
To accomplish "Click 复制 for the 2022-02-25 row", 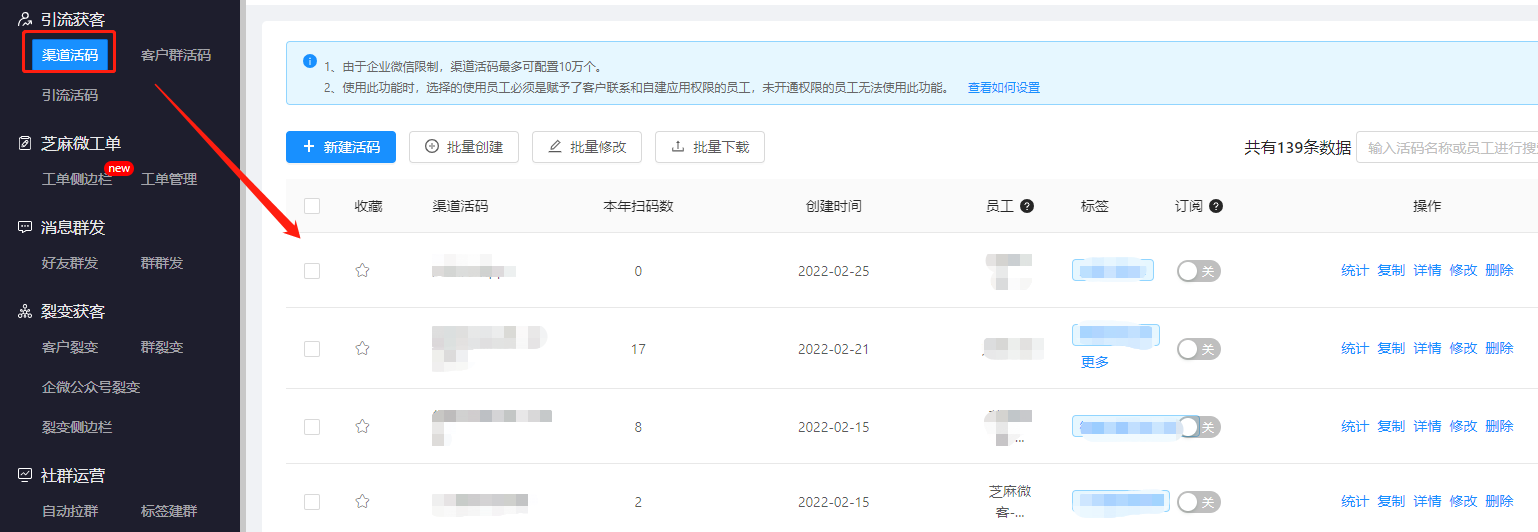I will (1391, 270).
